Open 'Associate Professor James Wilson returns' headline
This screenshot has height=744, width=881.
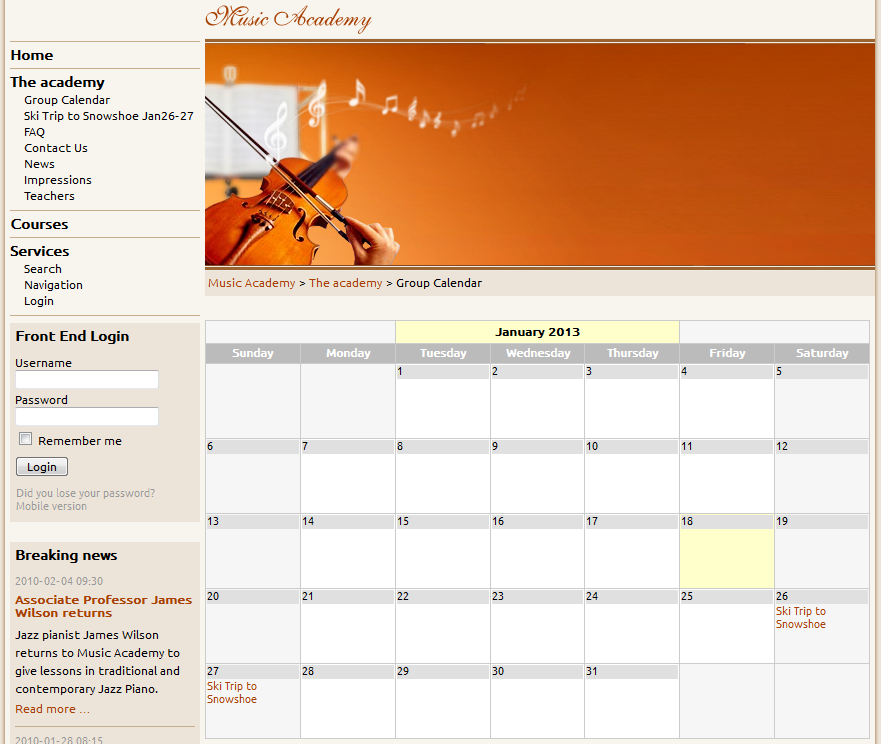click(103, 606)
